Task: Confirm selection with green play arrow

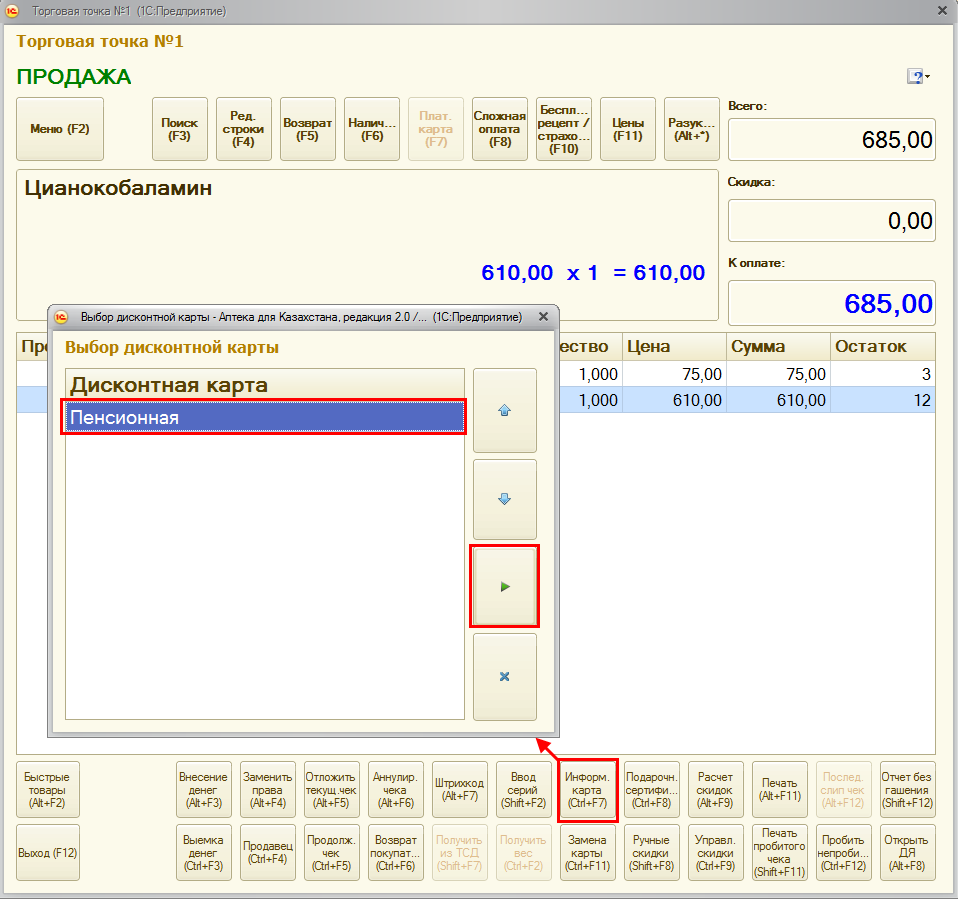Action: point(505,587)
